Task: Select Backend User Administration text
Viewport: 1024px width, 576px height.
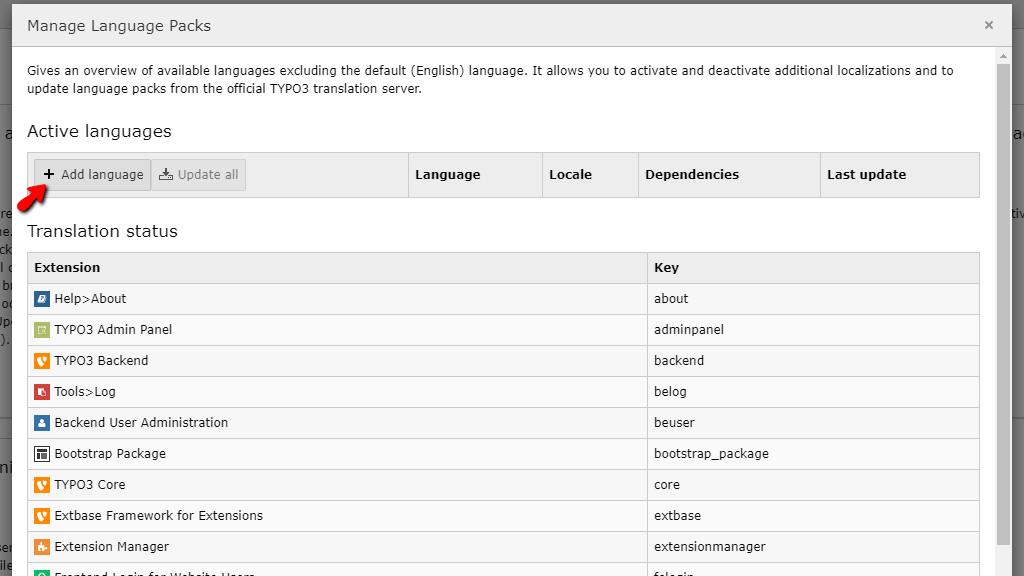Action: (141, 423)
